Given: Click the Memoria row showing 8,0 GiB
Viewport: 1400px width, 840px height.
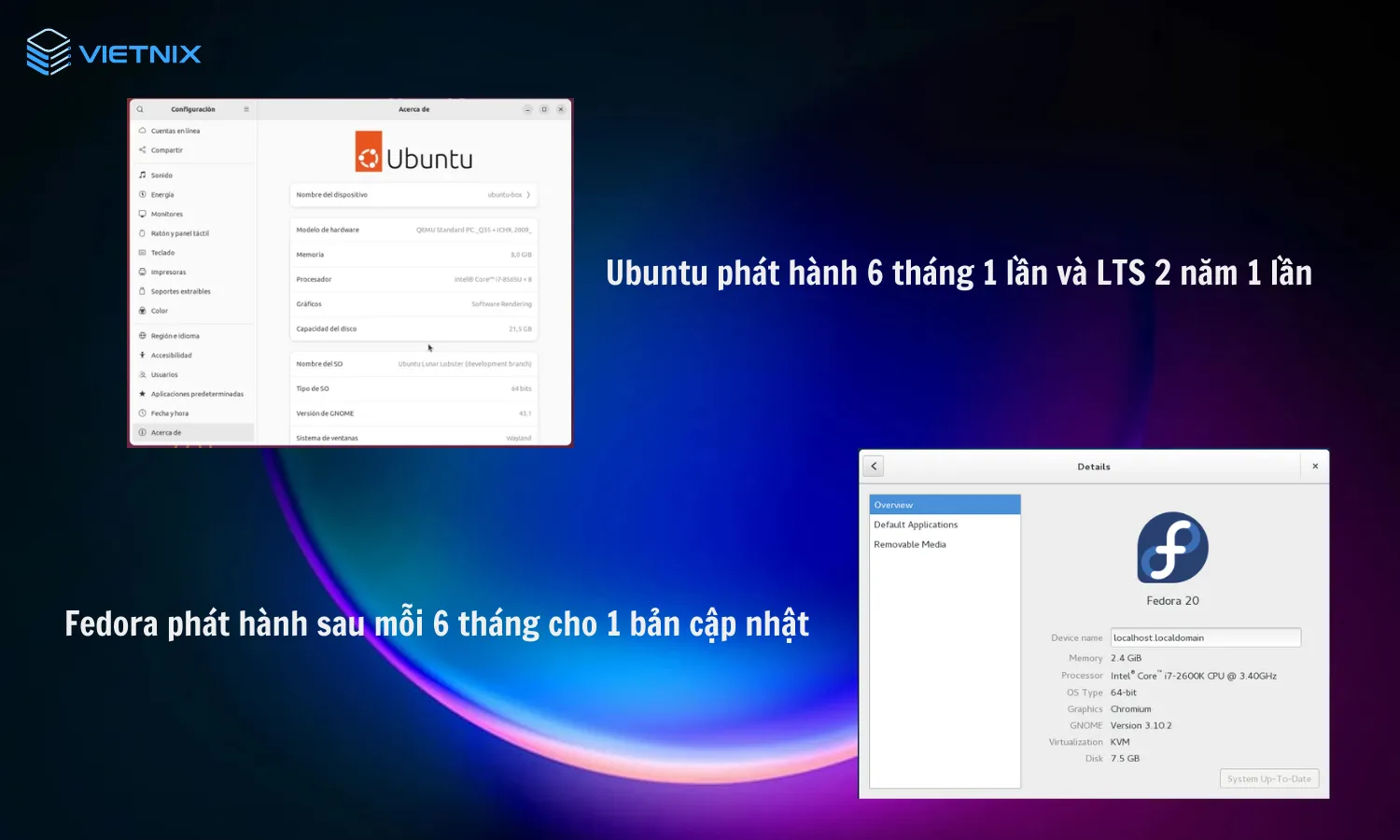Looking at the screenshot, I should (413, 255).
